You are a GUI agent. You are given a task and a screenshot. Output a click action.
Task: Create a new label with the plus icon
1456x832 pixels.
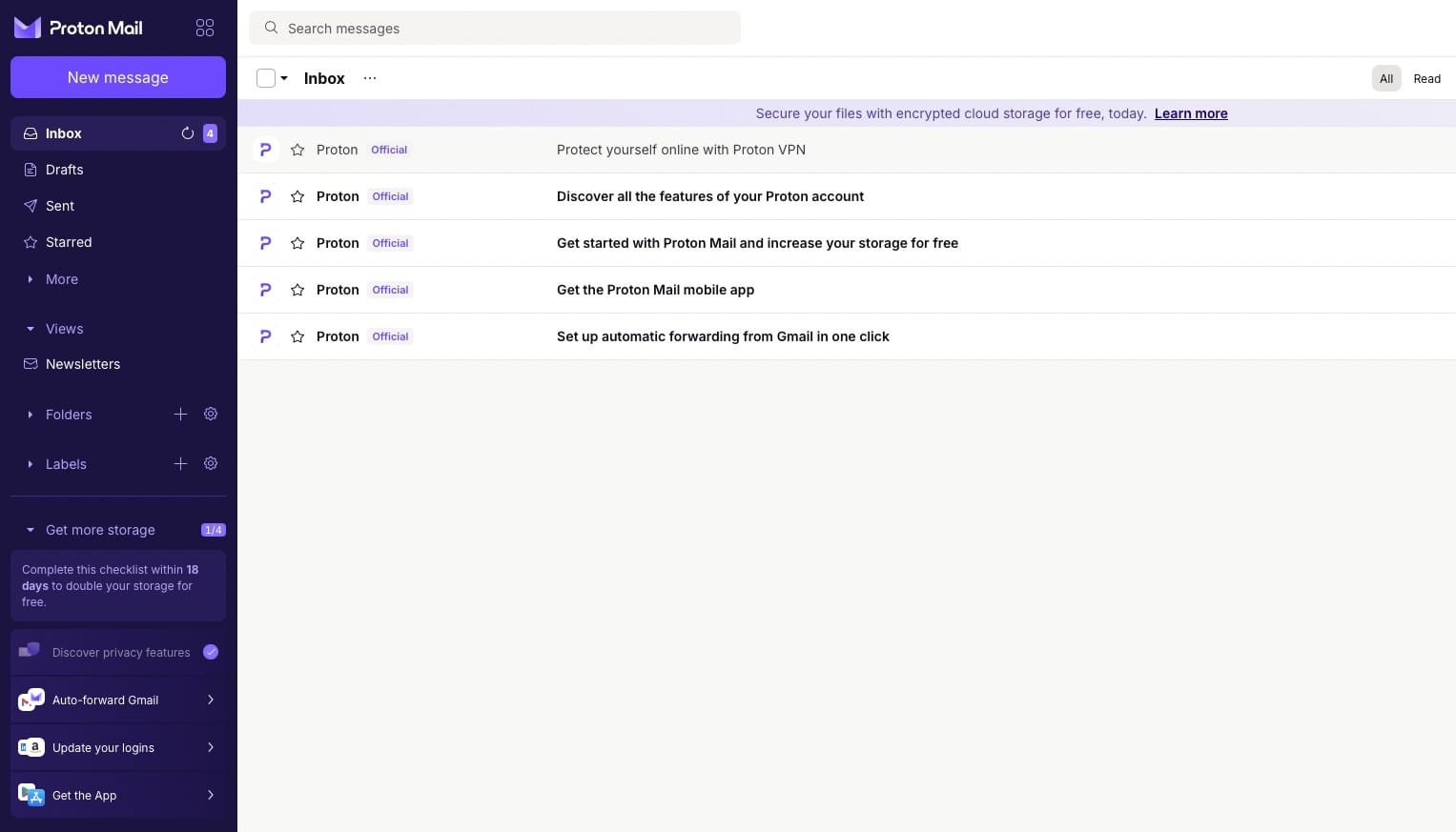180,464
